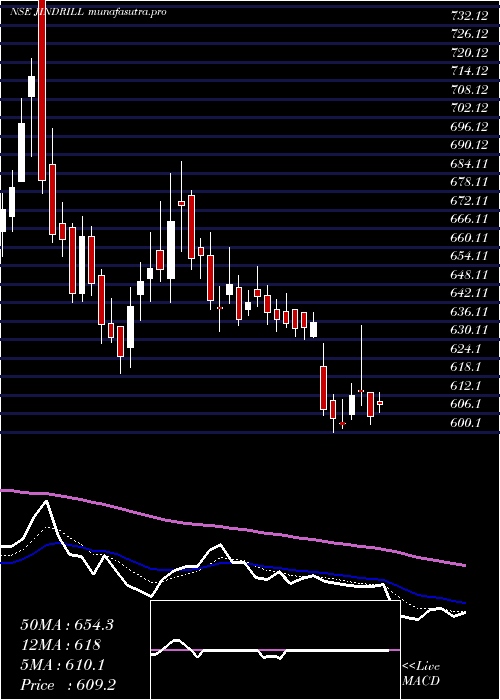Select the 624.1 price axis label

[466, 349]
